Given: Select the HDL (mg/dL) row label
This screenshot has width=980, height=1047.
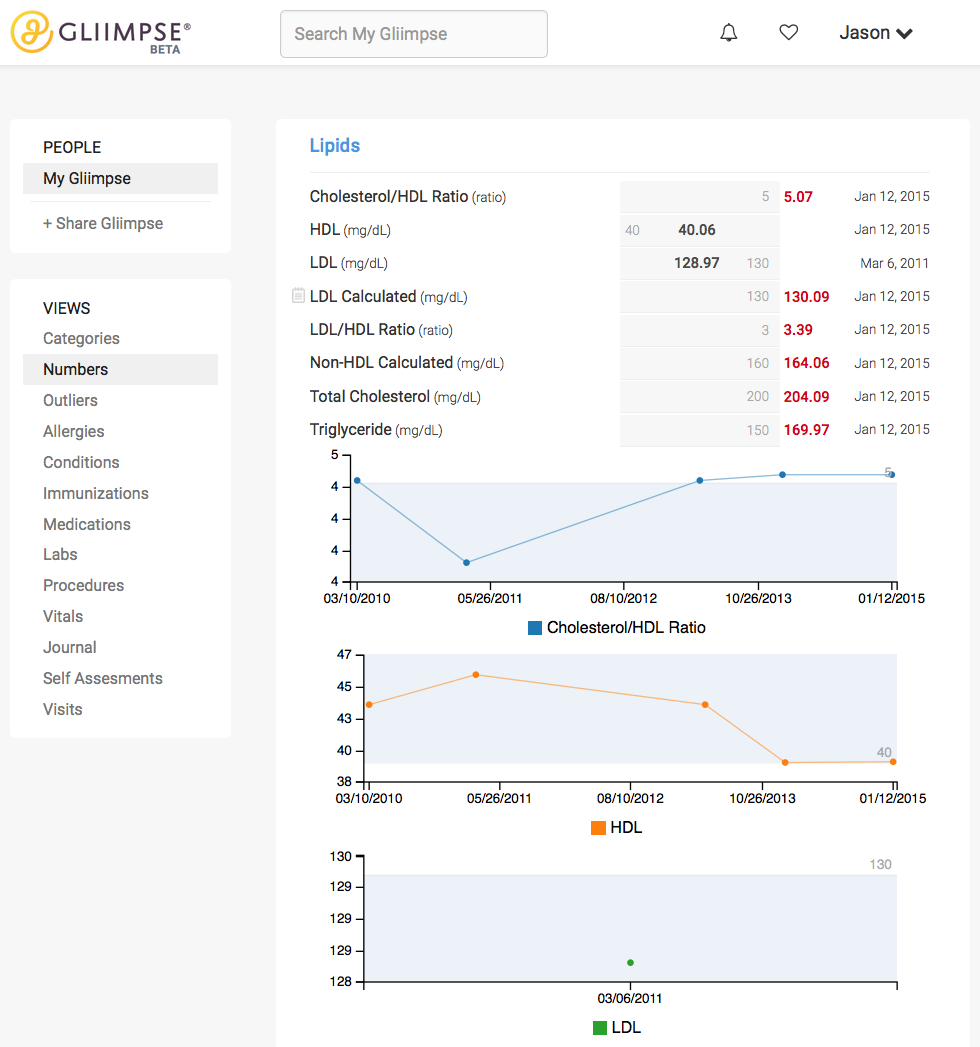Looking at the screenshot, I should [350, 230].
